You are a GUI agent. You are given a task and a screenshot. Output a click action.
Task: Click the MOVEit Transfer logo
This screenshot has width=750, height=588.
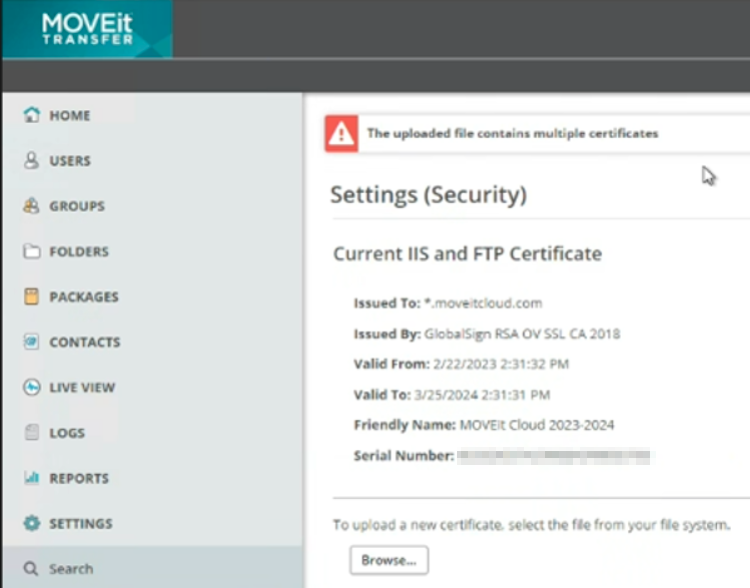click(x=87, y=29)
